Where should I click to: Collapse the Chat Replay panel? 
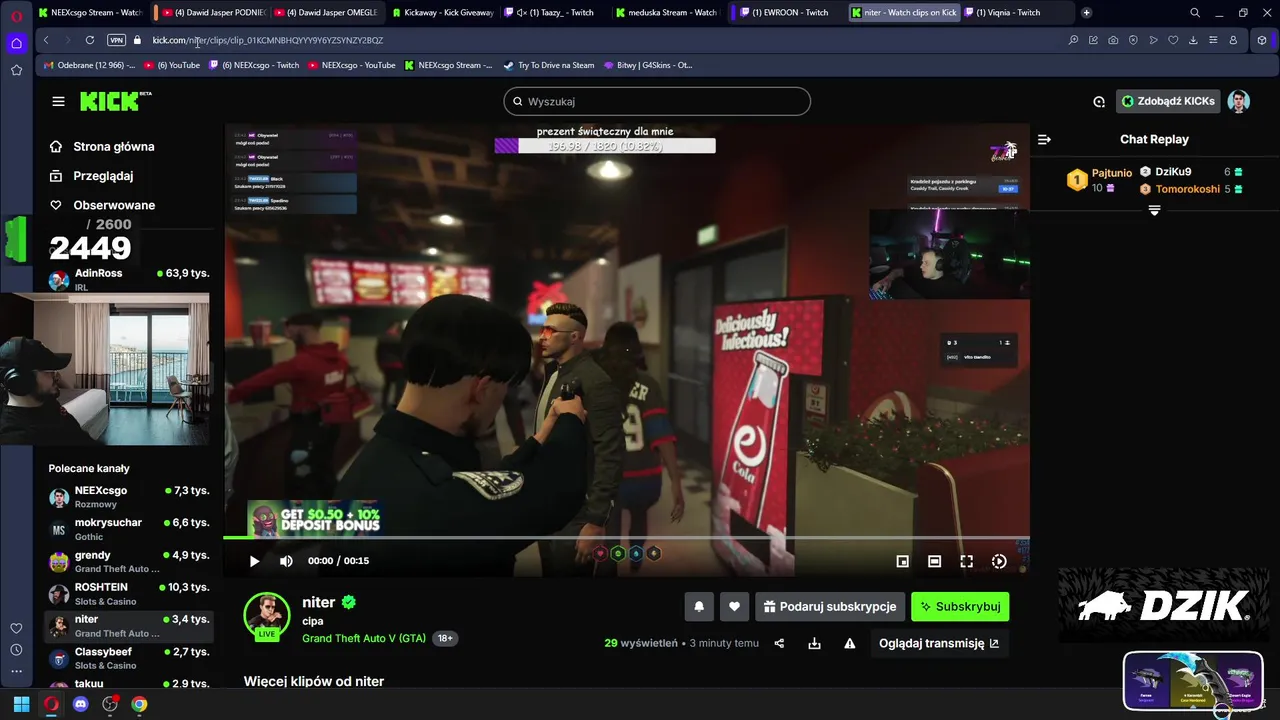click(x=1044, y=139)
